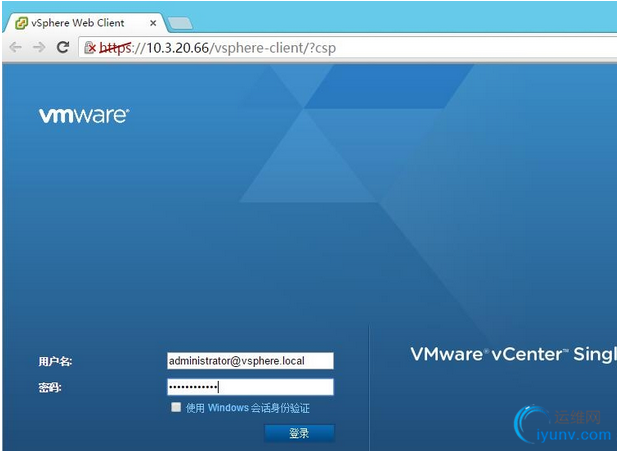
Task: Click the browser forward arrow
Action: click(x=39, y=47)
